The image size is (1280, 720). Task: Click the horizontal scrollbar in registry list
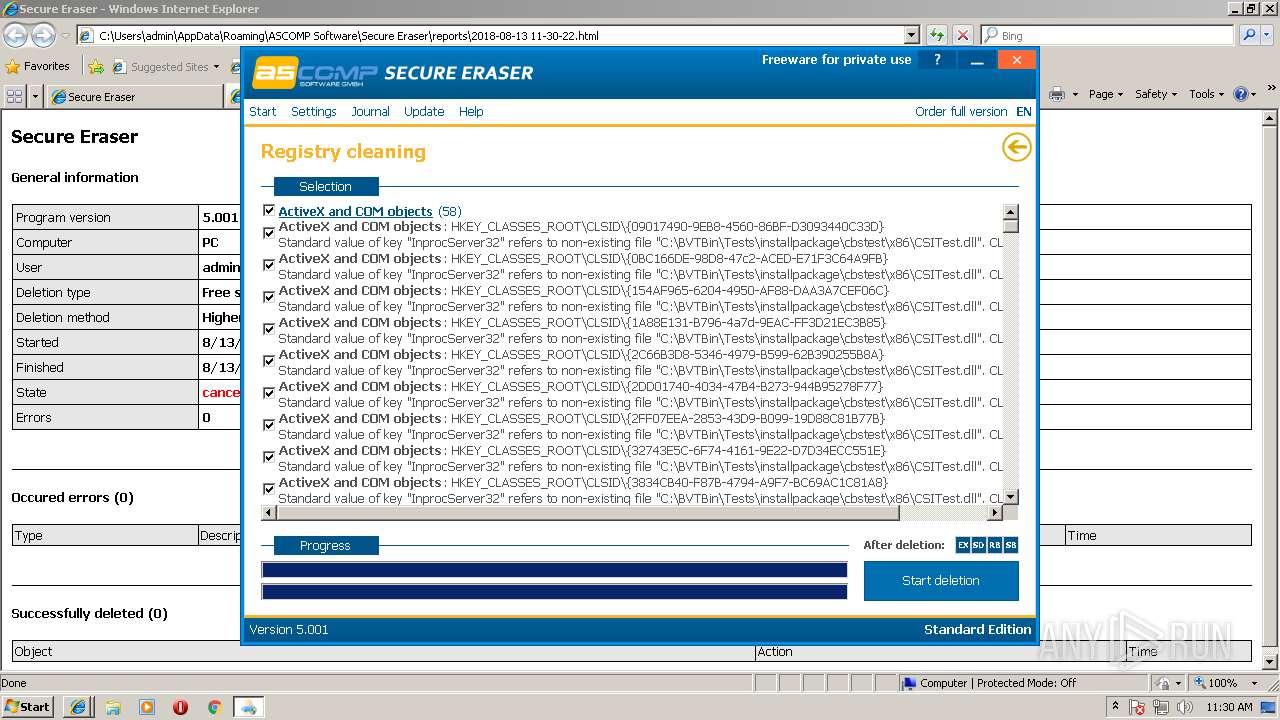click(x=588, y=513)
